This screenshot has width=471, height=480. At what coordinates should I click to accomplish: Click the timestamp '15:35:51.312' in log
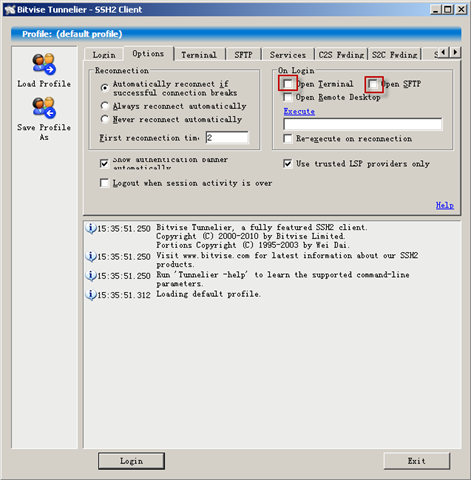(x=124, y=295)
